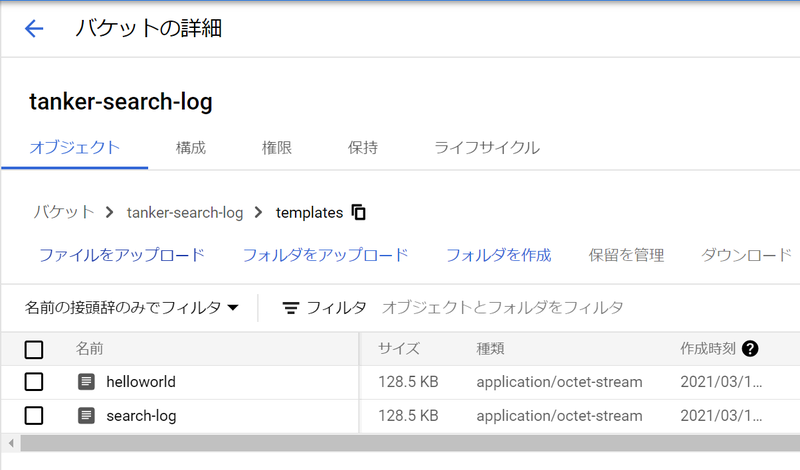Image resolution: width=800 pixels, height=470 pixels.
Task: Select the 権限 tab
Action: pyautogui.click(x=277, y=147)
